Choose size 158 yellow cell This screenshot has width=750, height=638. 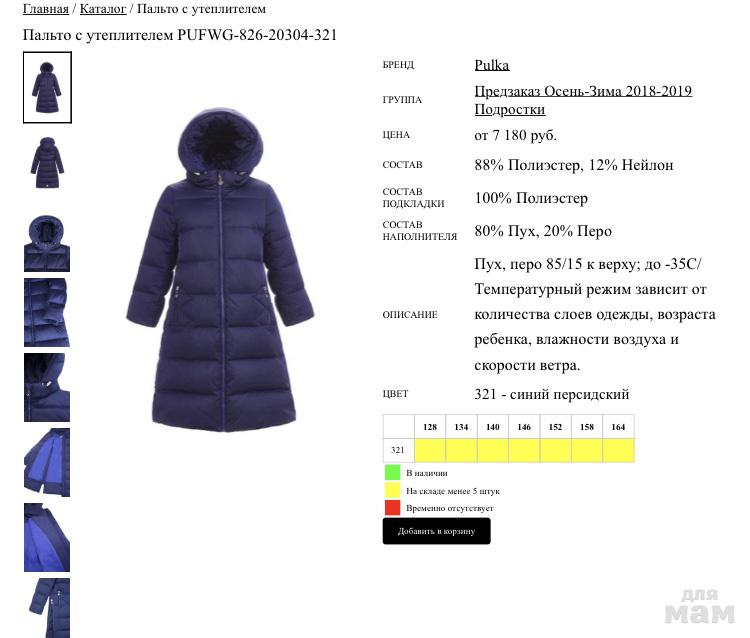[587, 451]
